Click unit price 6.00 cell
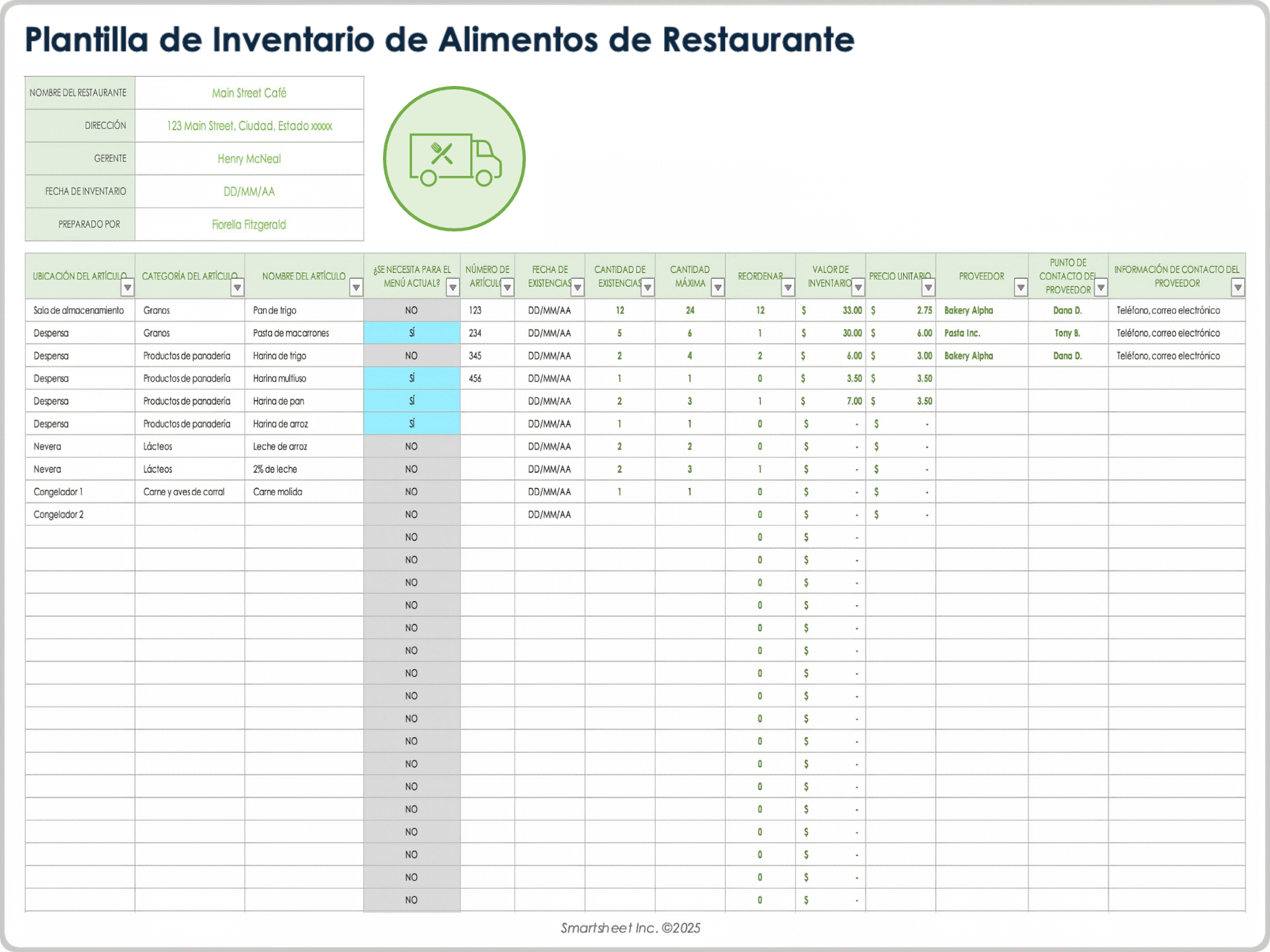 point(901,333)
